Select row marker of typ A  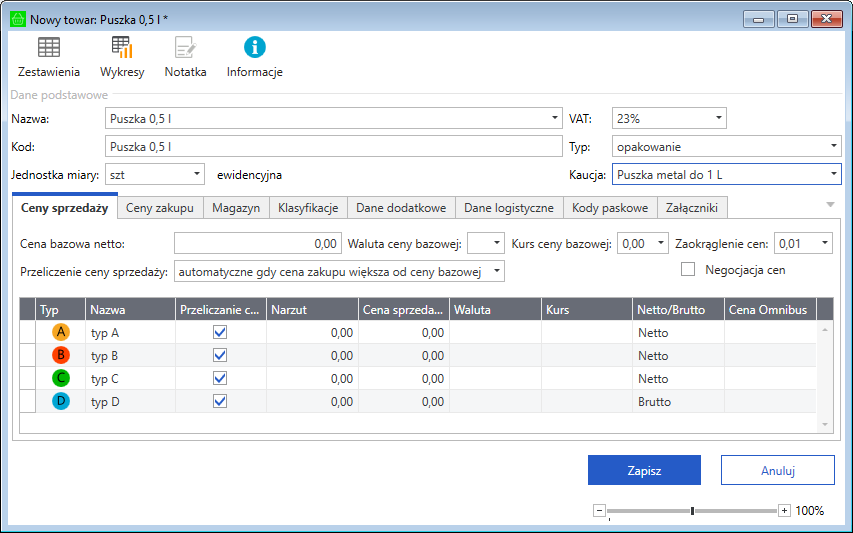28,332
